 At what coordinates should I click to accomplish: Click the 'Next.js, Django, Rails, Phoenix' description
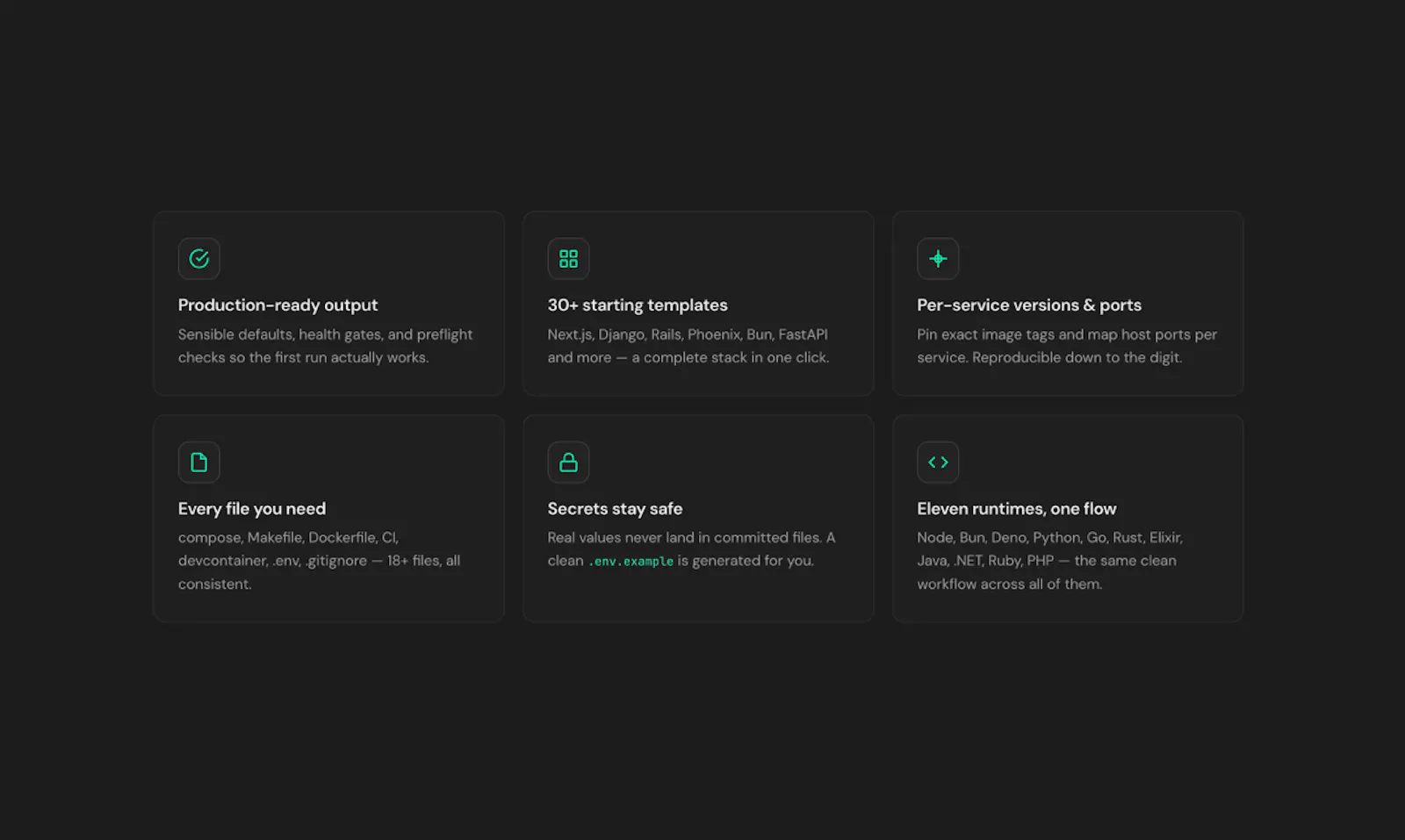688,346
